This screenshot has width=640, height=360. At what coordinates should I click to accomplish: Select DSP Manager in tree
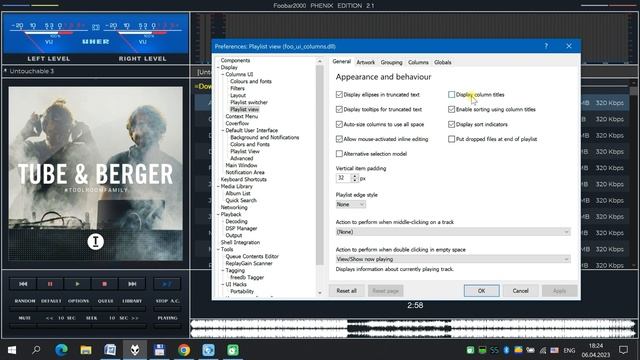coord(241,228)
